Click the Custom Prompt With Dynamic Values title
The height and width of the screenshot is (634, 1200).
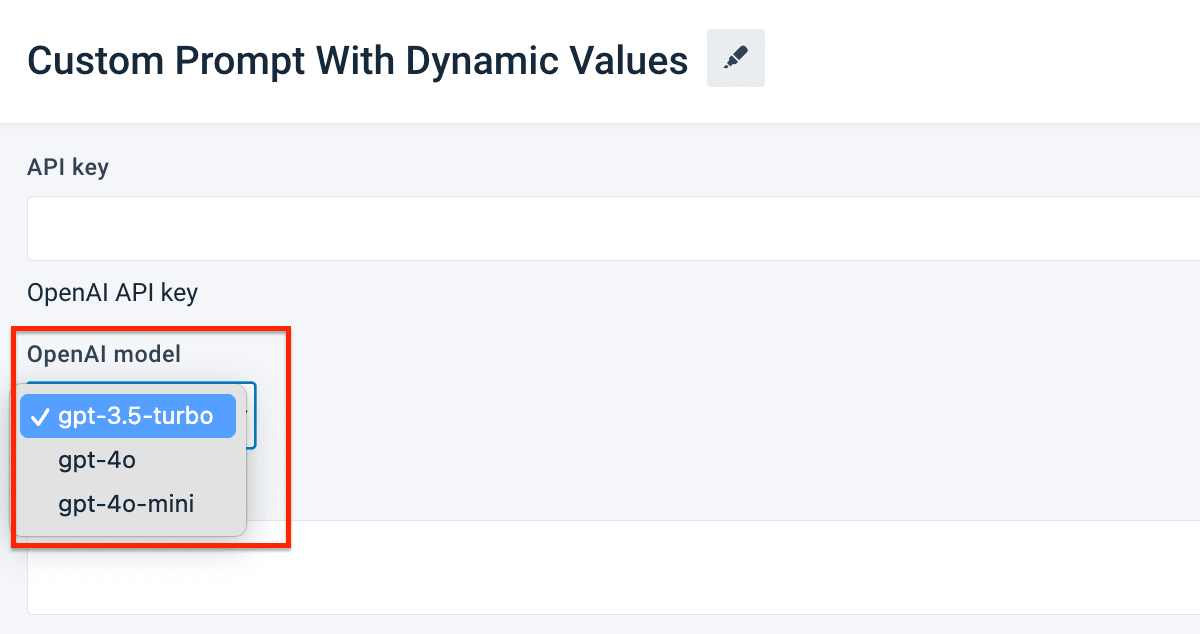(357, 61)
